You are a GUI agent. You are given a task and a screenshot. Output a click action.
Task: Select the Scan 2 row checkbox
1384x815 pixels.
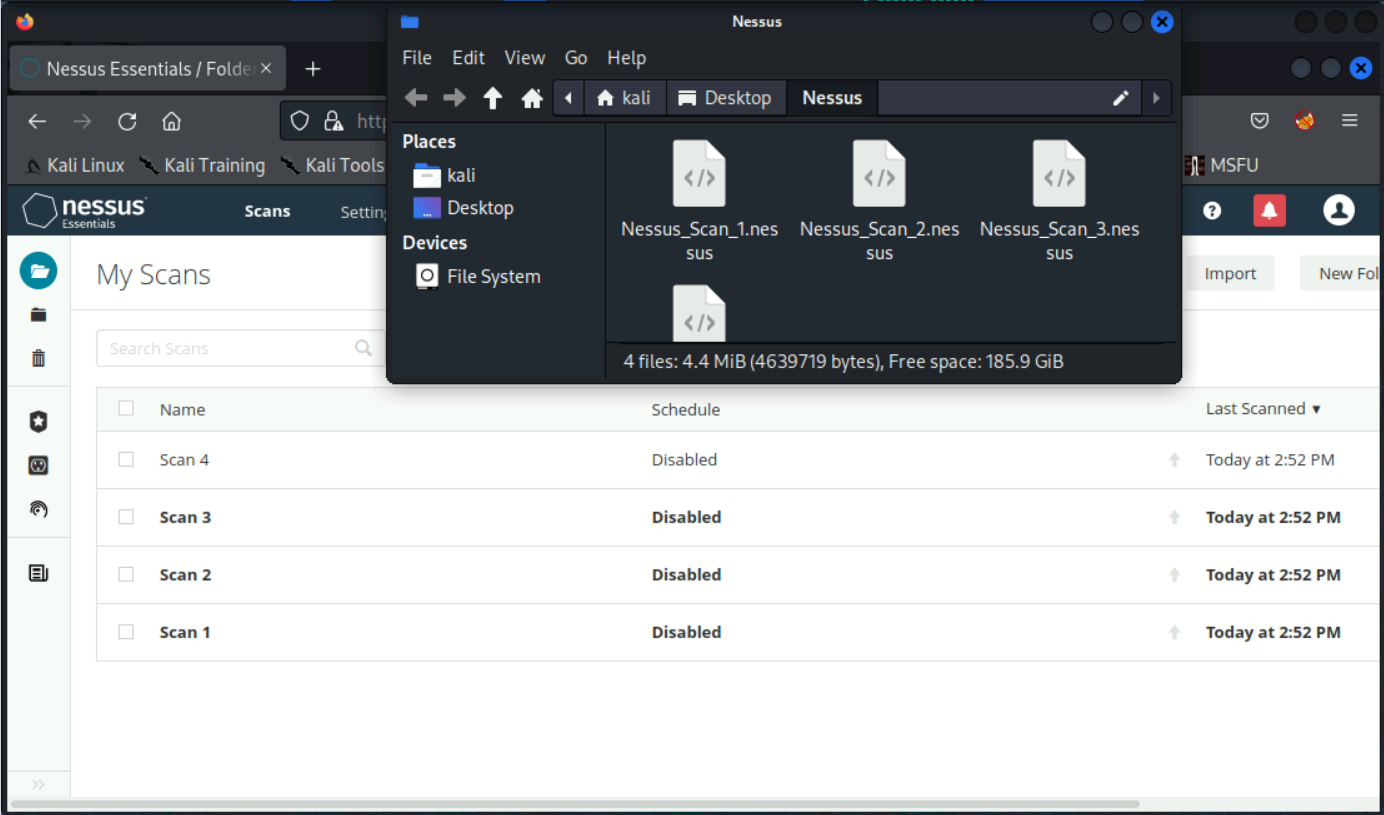click(126, 574)
